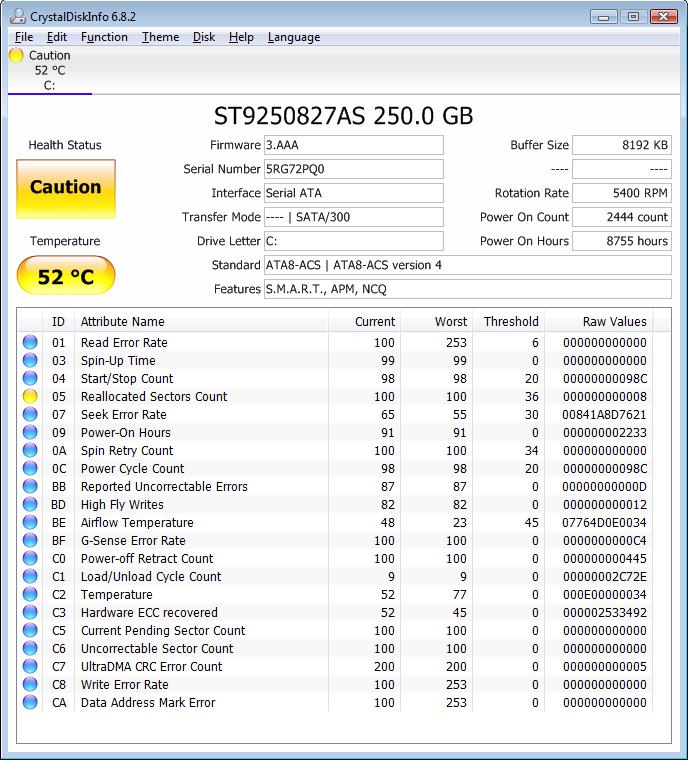The image size is (688, 760).
Task: Click the blue orb for Current Pending Sector Count
Action: [x=30, y=630]
